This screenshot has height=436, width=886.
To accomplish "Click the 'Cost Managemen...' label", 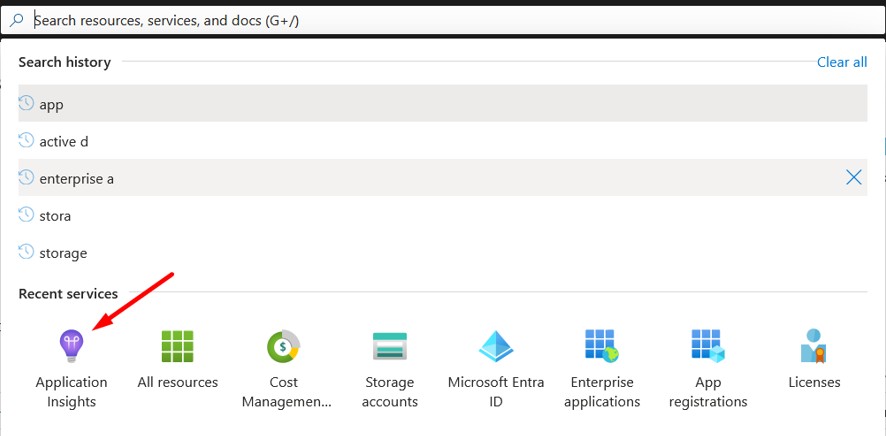I will [284, 392].
